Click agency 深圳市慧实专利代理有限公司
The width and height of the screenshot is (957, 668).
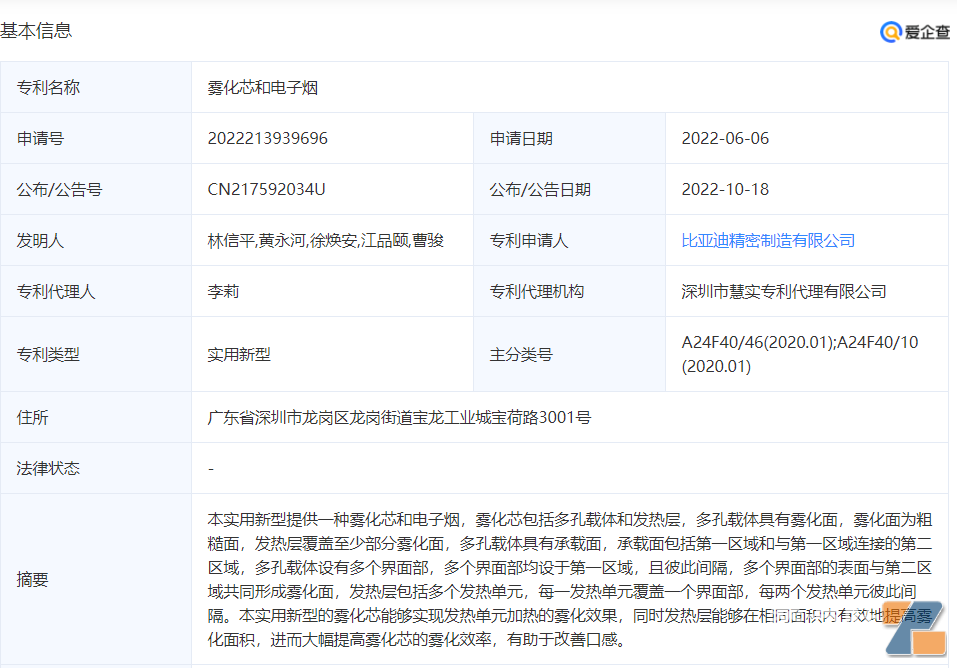(783, 292)
